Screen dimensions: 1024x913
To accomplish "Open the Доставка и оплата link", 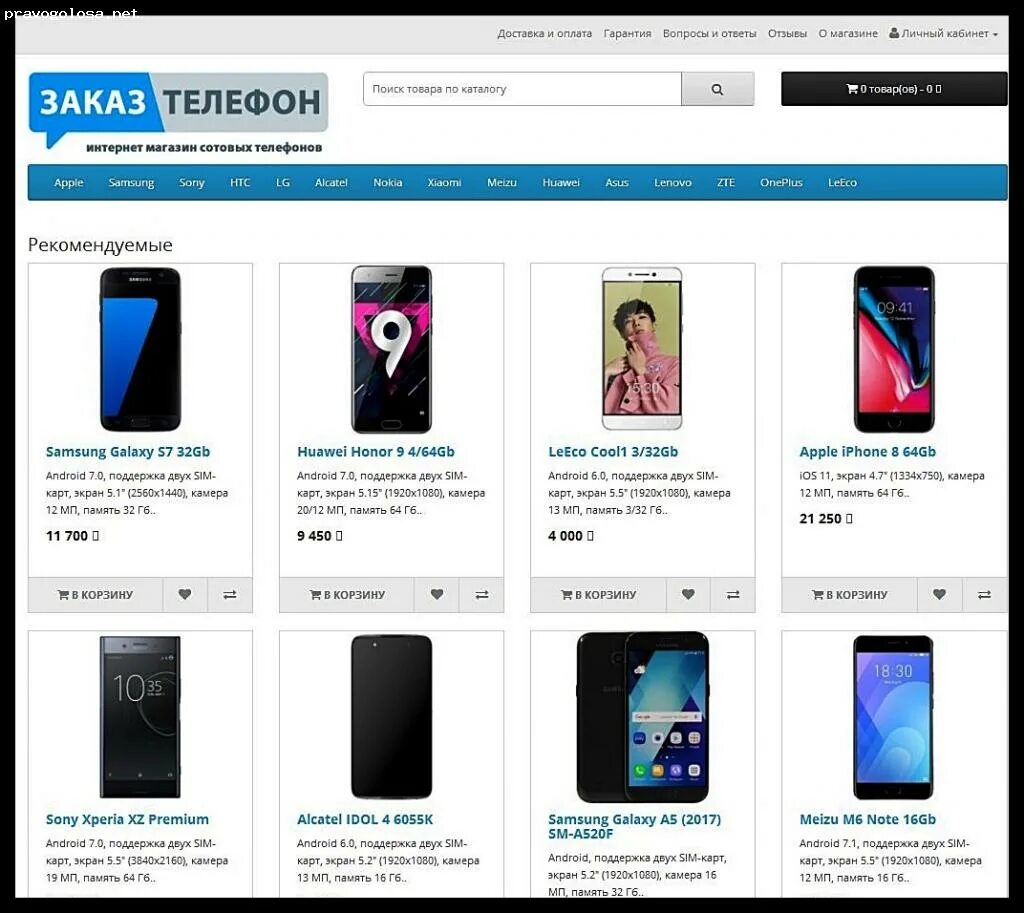I will point(545,33).
